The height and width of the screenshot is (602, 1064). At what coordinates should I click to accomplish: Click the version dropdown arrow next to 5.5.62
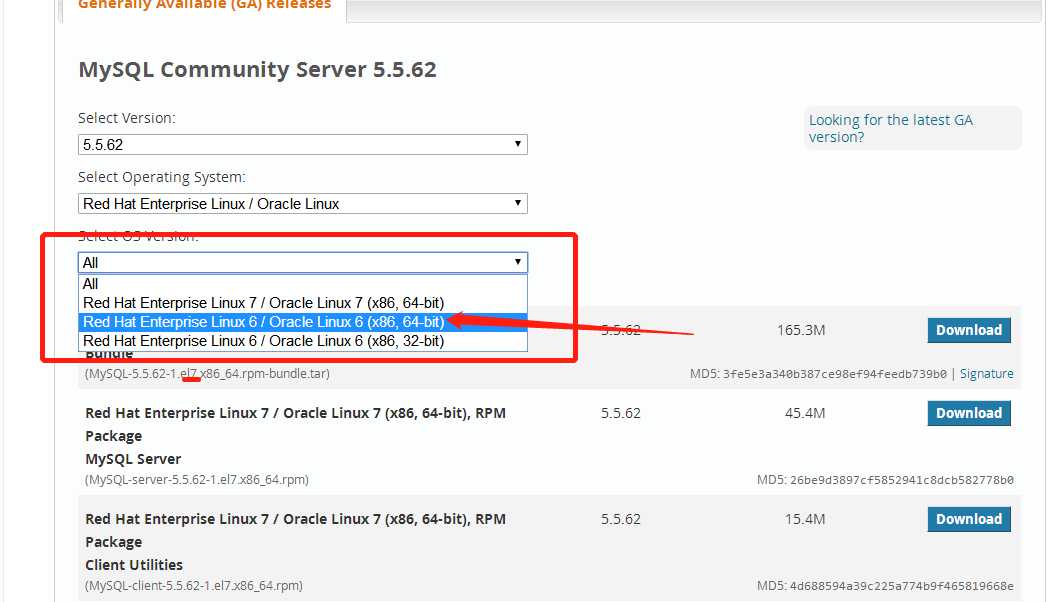click(x=518, y=145)
